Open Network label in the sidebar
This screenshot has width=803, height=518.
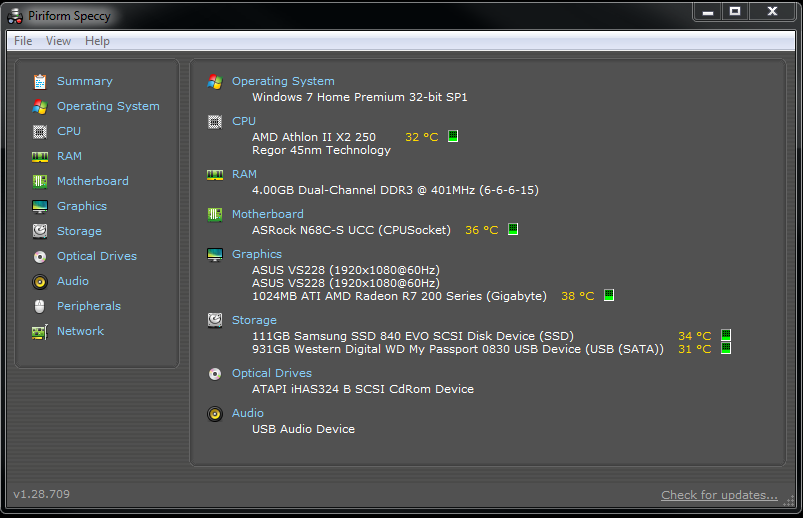(80, 331)
